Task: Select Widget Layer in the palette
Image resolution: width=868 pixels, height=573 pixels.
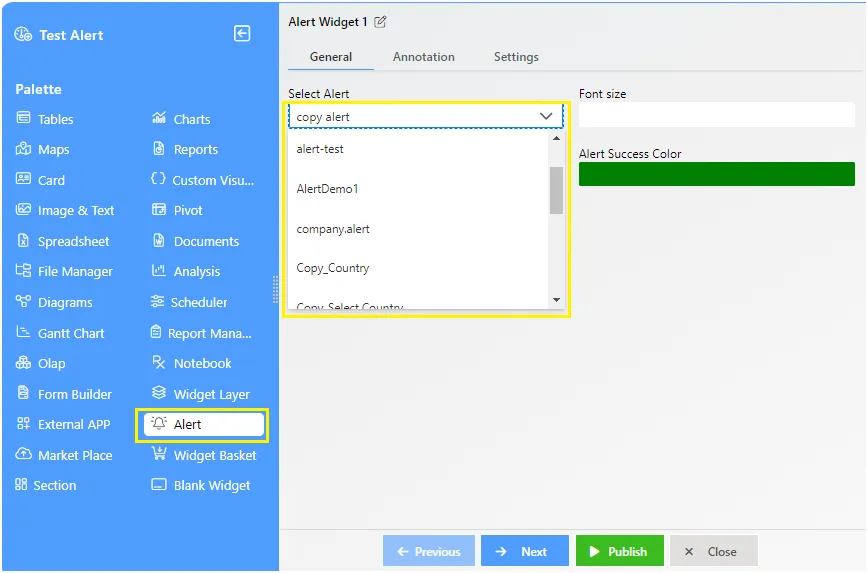Action: pyautogui.click(x=200, y=394)
